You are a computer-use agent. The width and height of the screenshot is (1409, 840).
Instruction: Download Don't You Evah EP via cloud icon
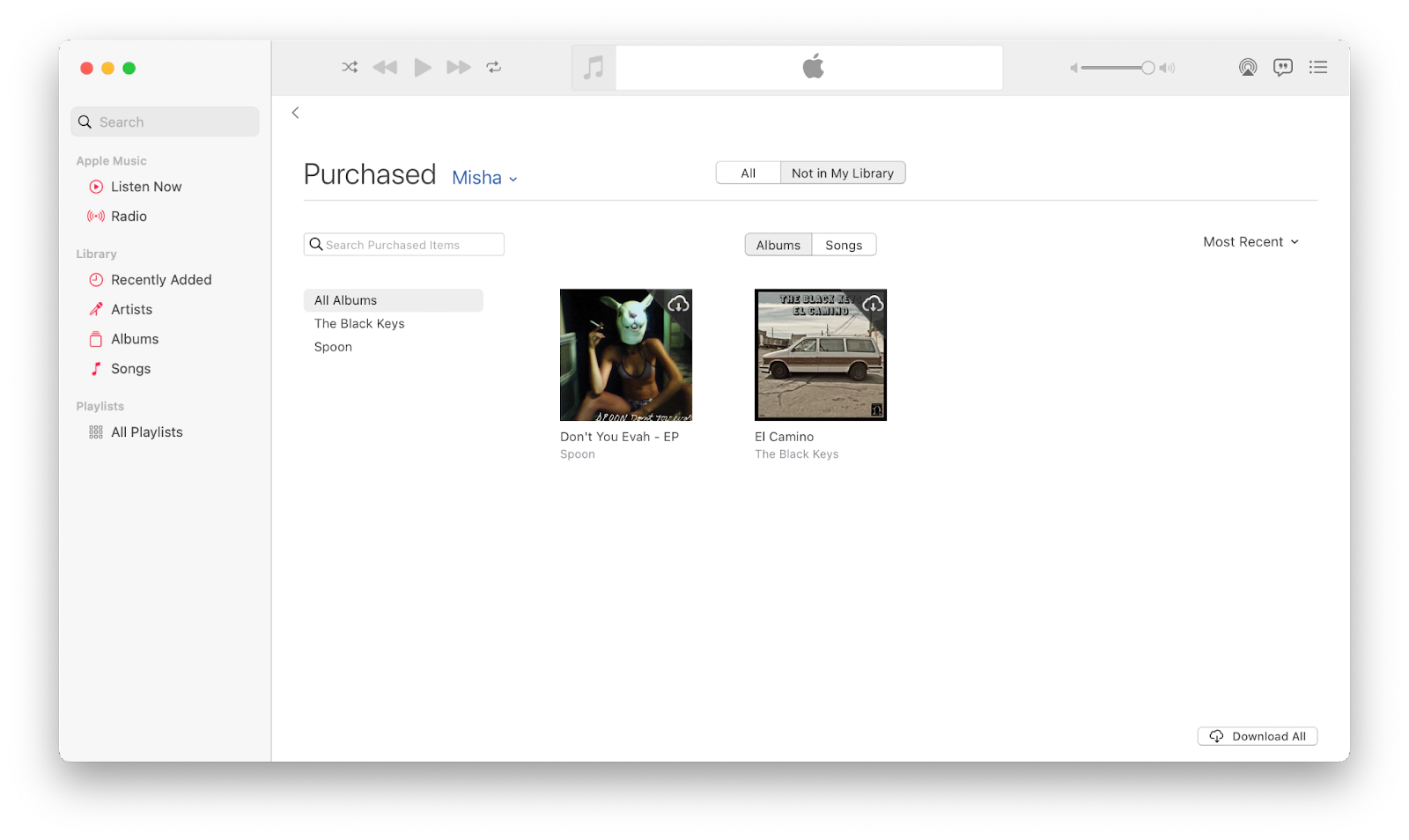tap(678, 304)
